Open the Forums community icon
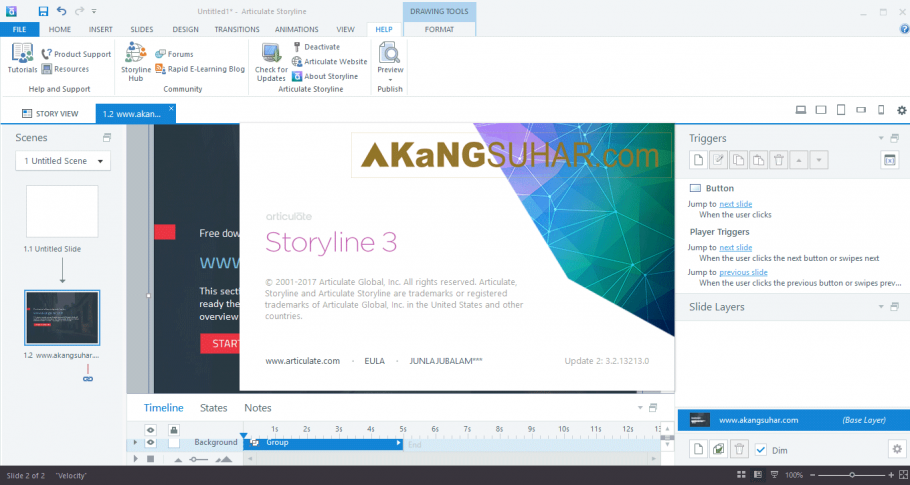Viewport: 910px width, 485px height. 160,54
